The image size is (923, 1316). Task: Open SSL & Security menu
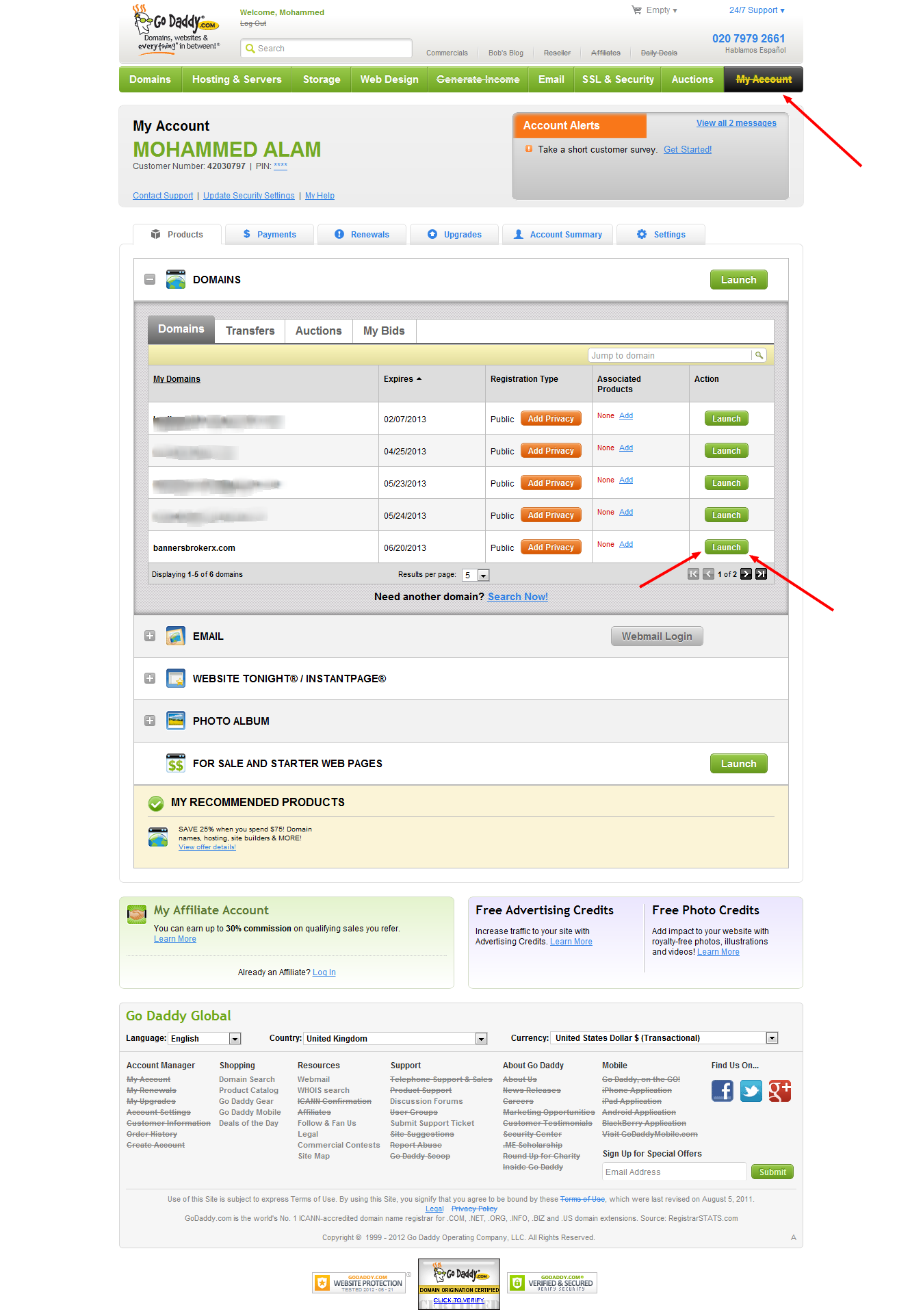618,79
